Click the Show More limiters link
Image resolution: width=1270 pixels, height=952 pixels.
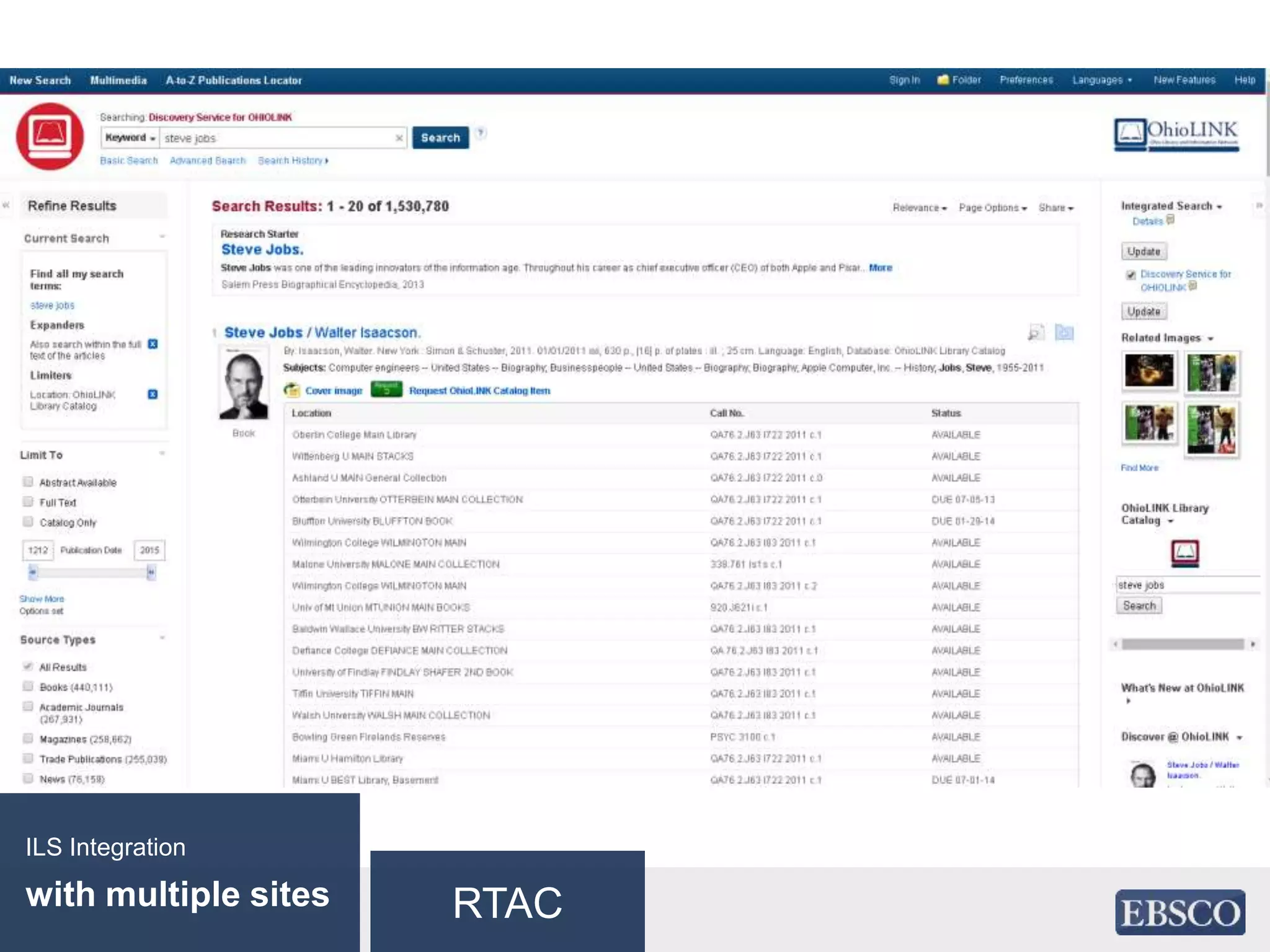point(42,599)
